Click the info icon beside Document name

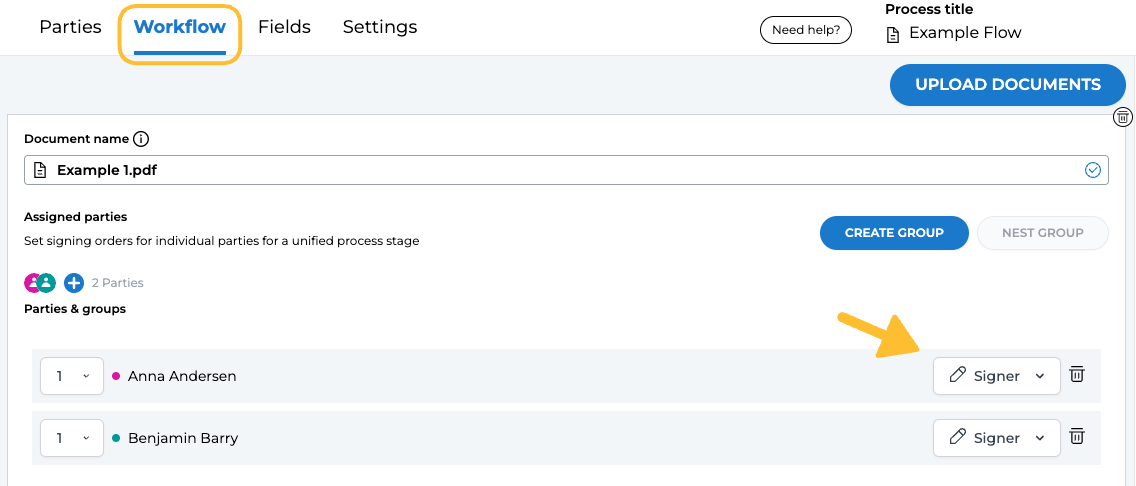(141, 139)
